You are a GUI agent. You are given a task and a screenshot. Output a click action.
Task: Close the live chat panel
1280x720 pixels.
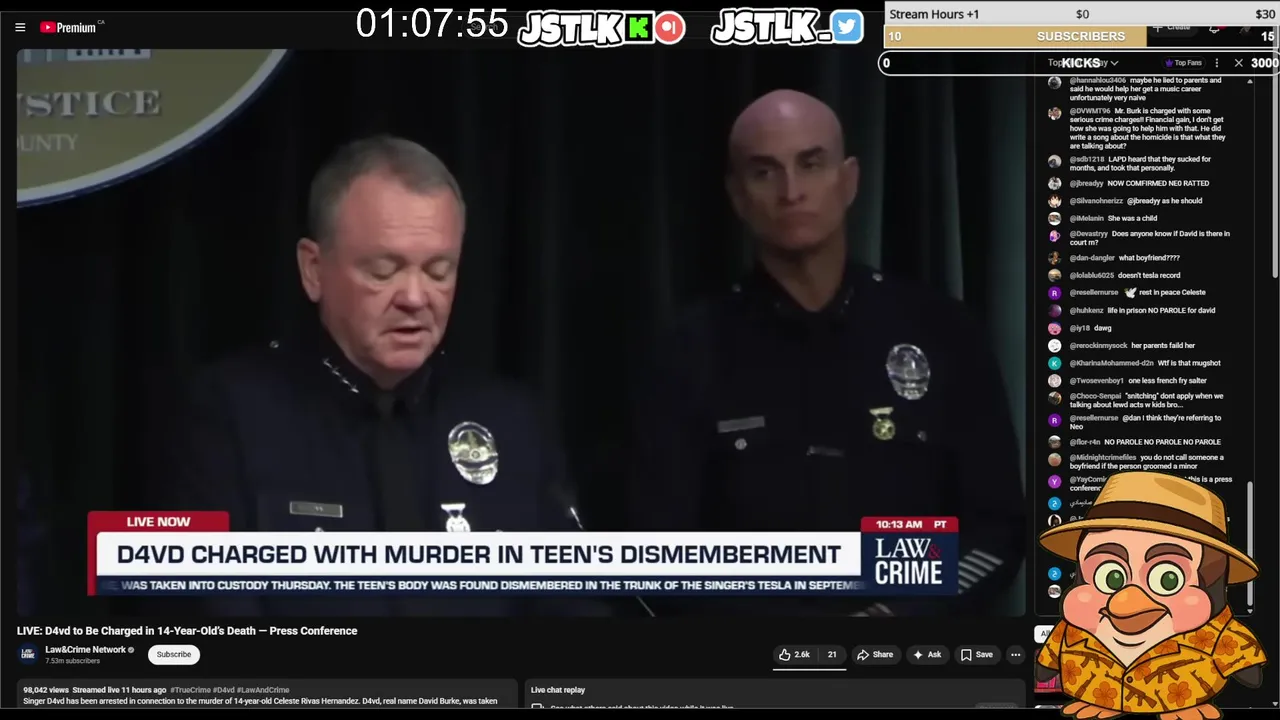(x=1238, y=63)
